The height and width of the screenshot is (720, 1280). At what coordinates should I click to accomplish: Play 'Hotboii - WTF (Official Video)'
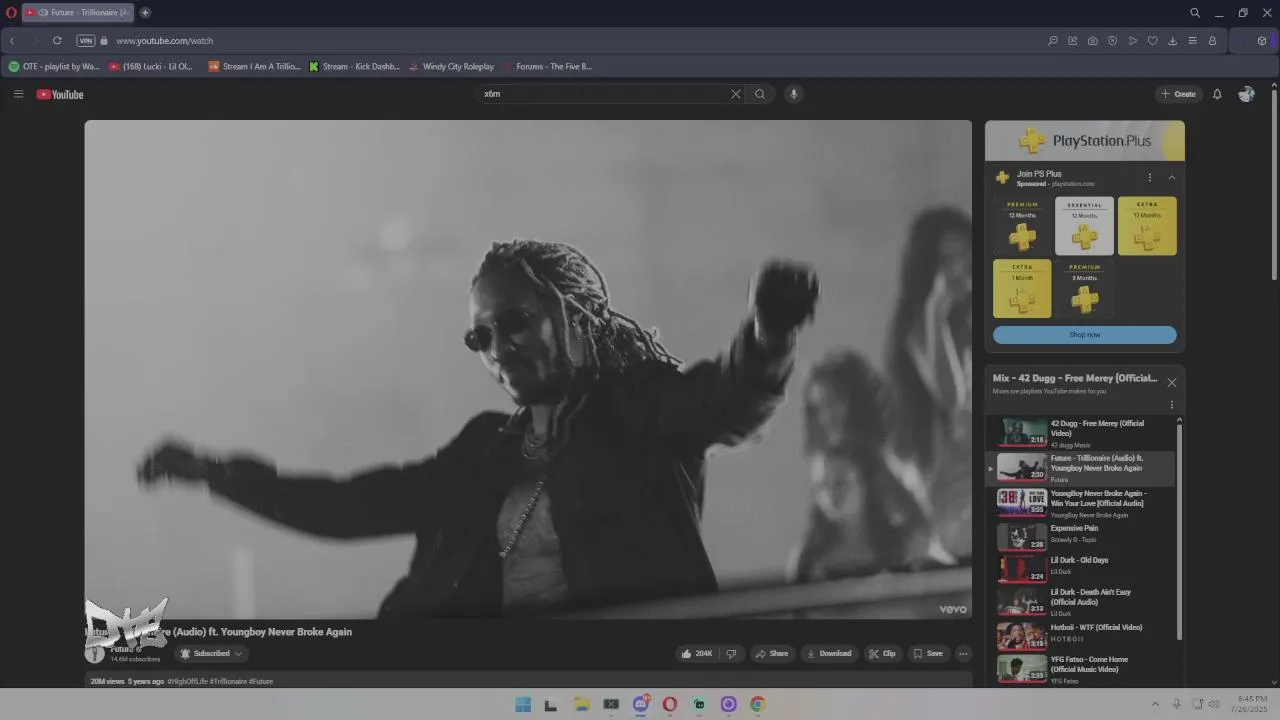click(1079, 635)
